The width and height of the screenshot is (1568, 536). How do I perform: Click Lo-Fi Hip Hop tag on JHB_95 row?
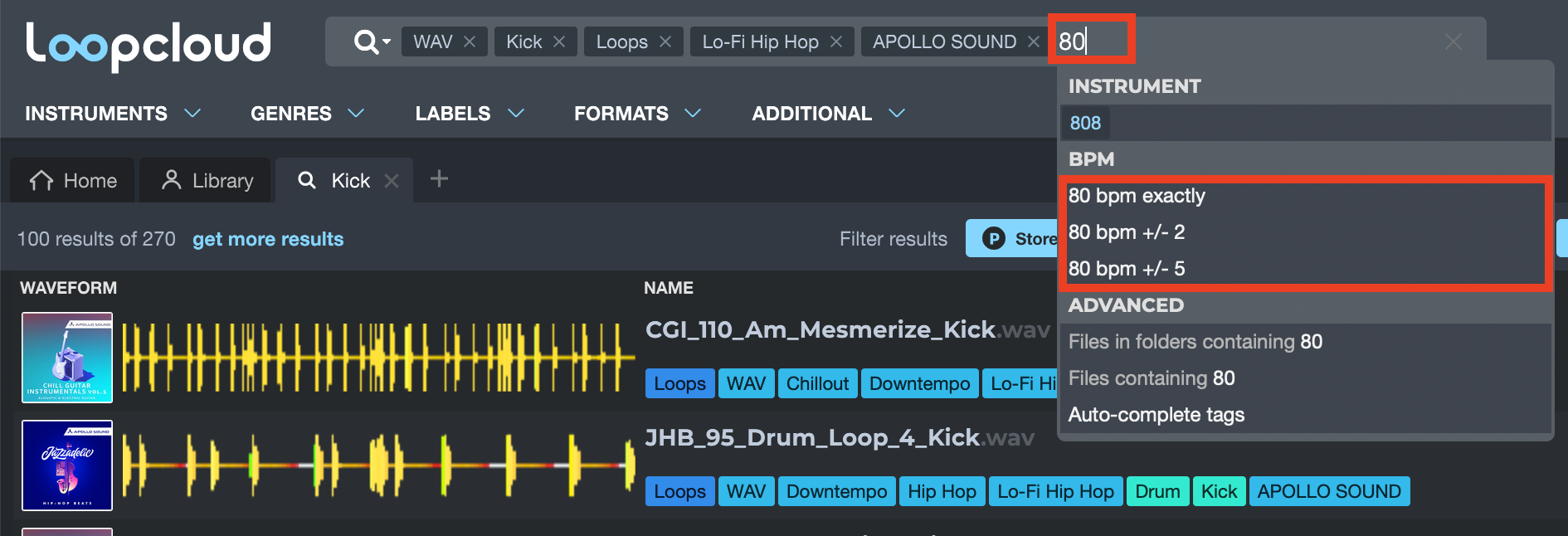1056,491
